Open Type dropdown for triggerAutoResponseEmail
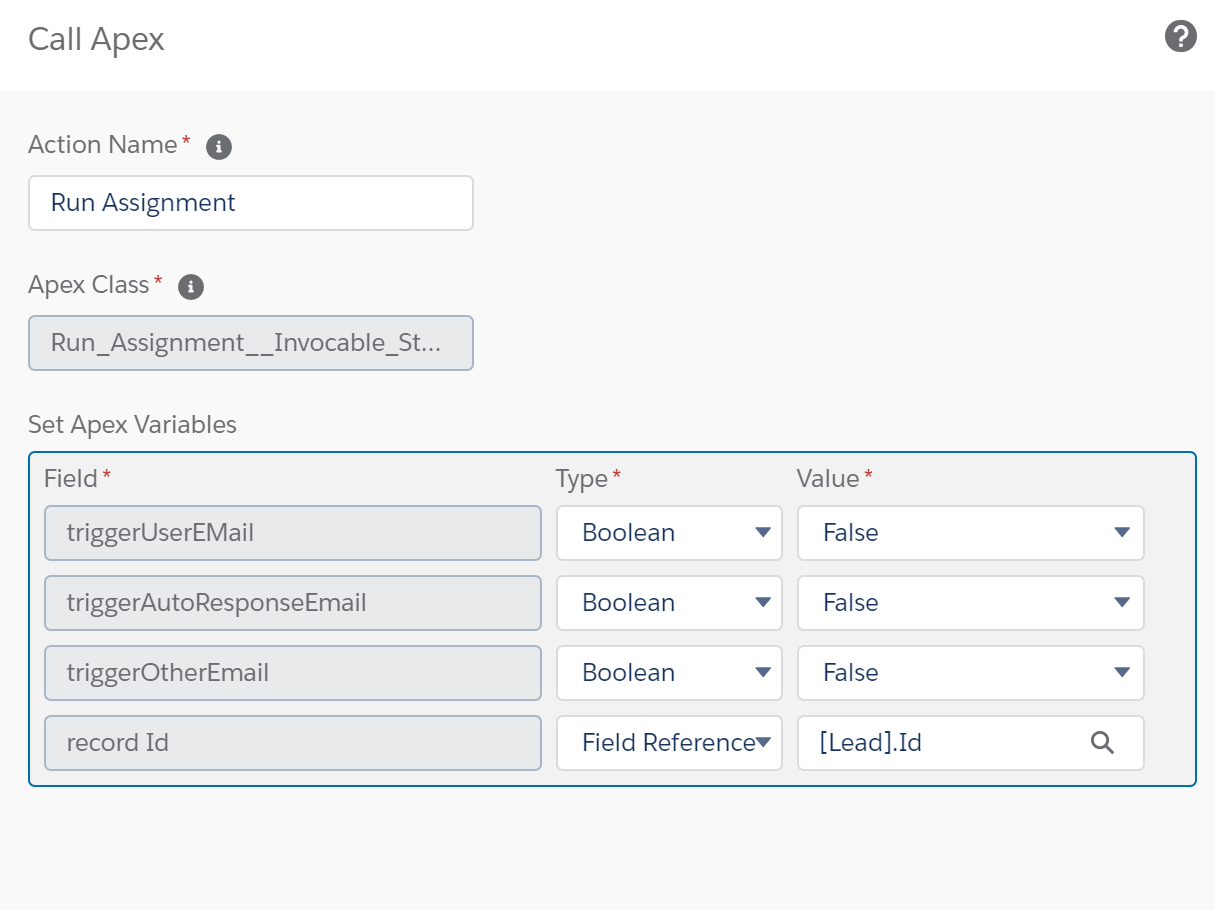This screenshot has width=1215, height=910. click(669, 603)
